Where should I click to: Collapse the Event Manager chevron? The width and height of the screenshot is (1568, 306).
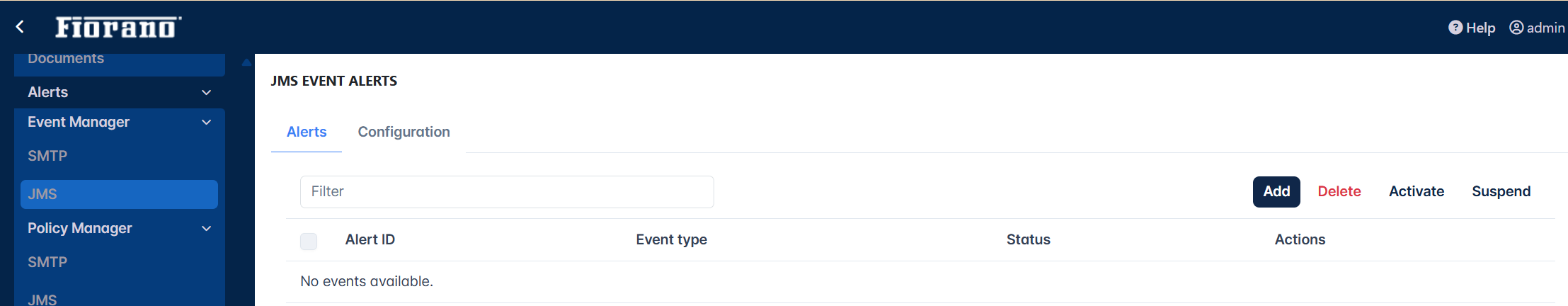tap(207, 123)
